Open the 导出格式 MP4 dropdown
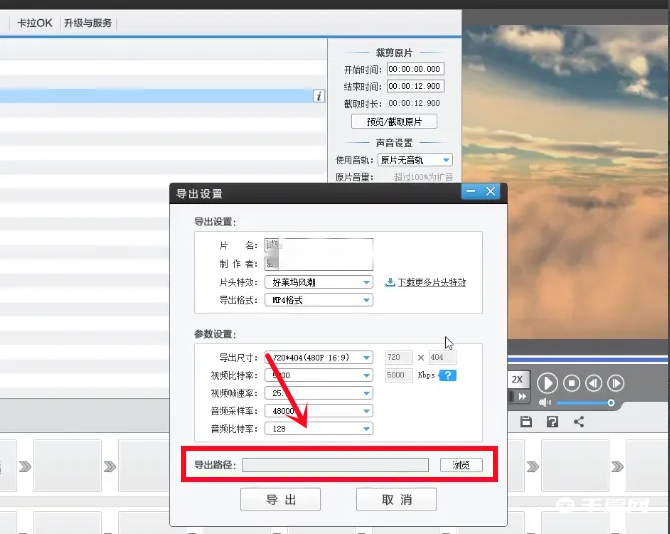 pyautogui.click(x=319, y=300)
